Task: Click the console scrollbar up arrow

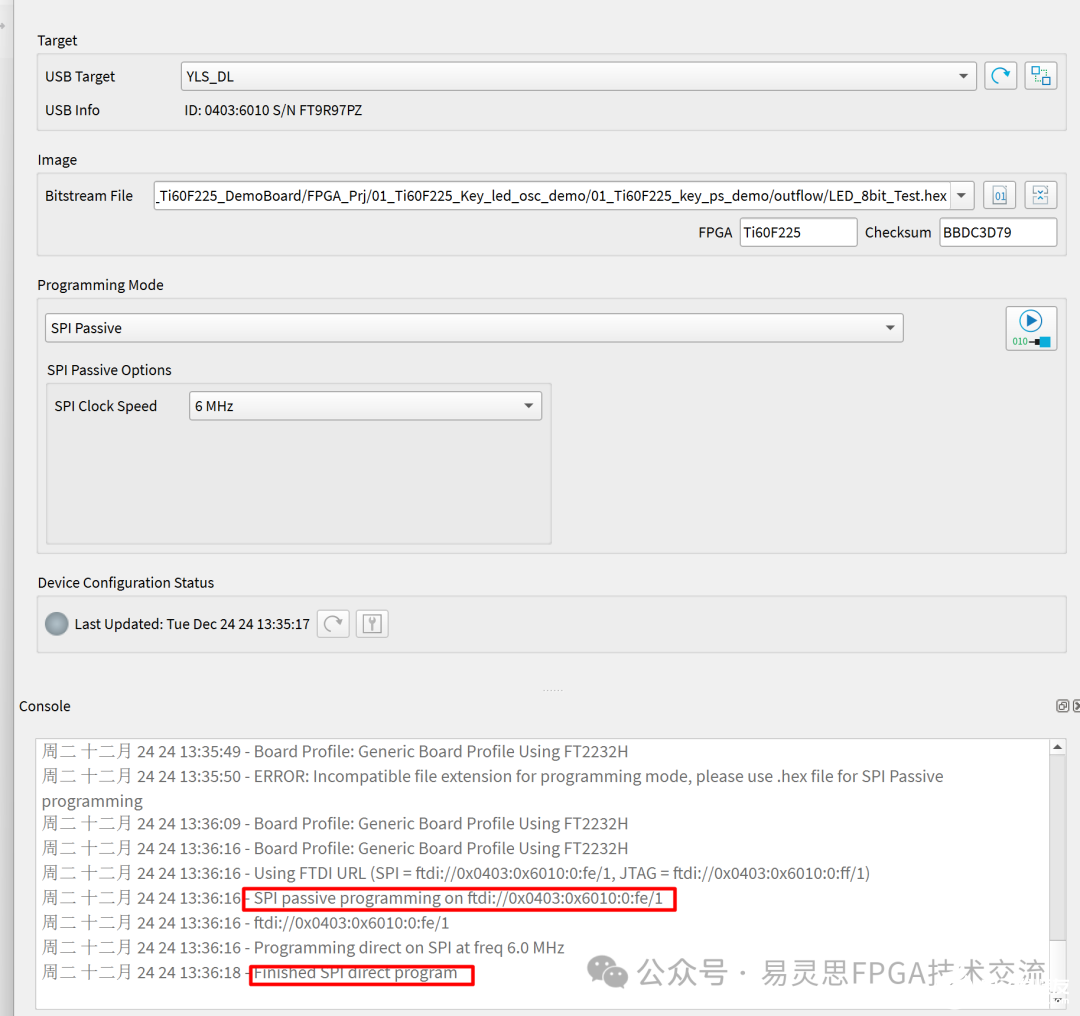Action: (1057, 748)
